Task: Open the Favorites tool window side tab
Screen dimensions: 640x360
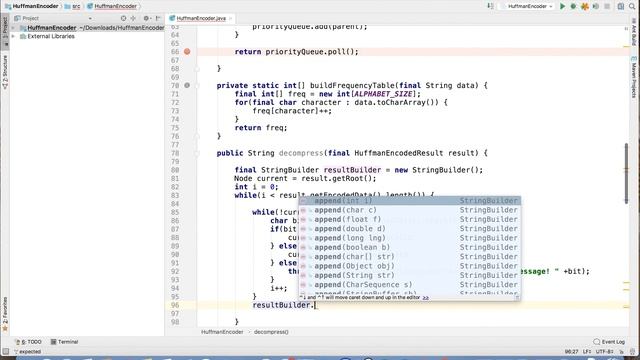Action: point(5,313)
